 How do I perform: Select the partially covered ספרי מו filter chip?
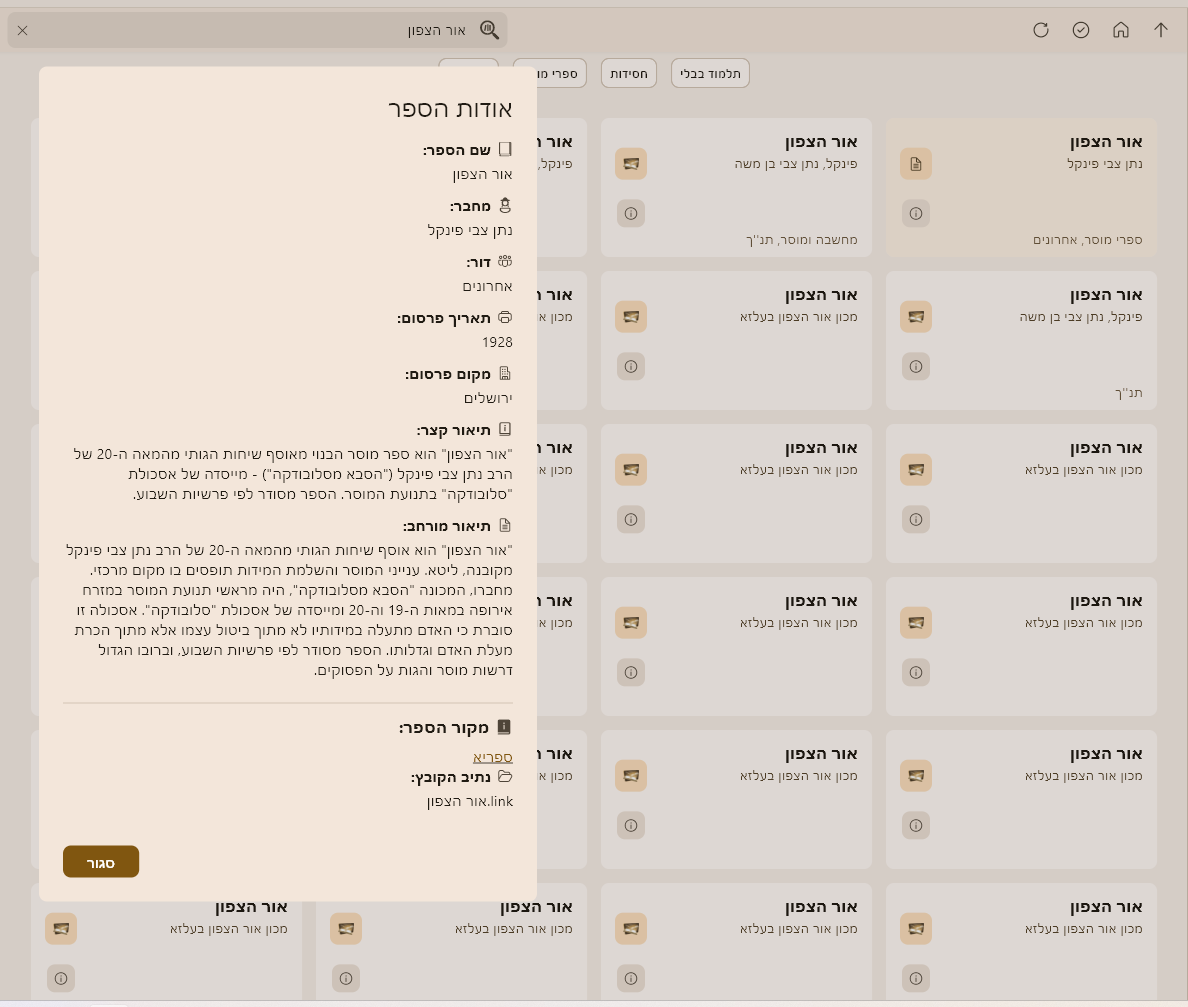click(561, 73)
